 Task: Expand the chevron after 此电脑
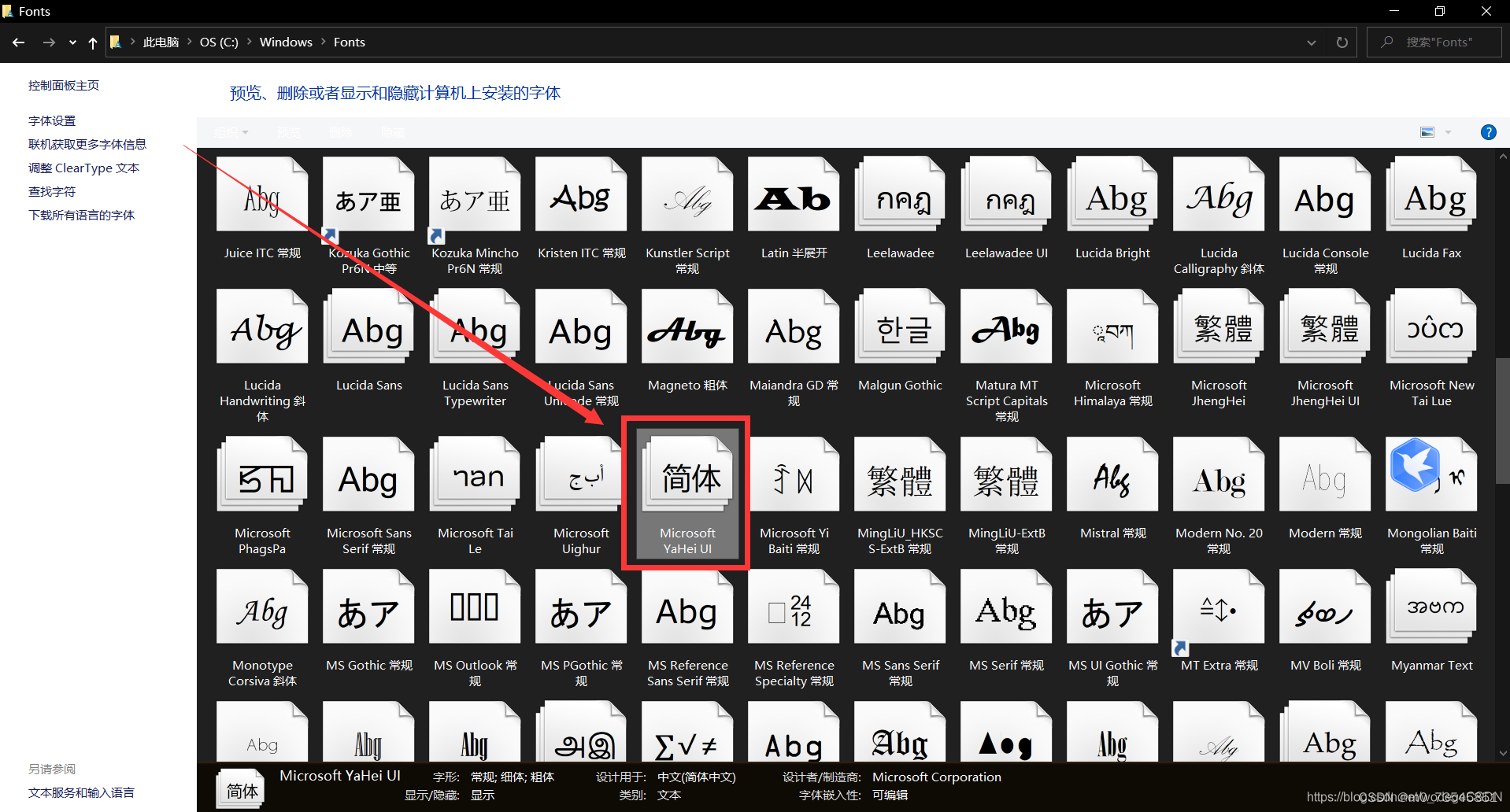(189, 42)
